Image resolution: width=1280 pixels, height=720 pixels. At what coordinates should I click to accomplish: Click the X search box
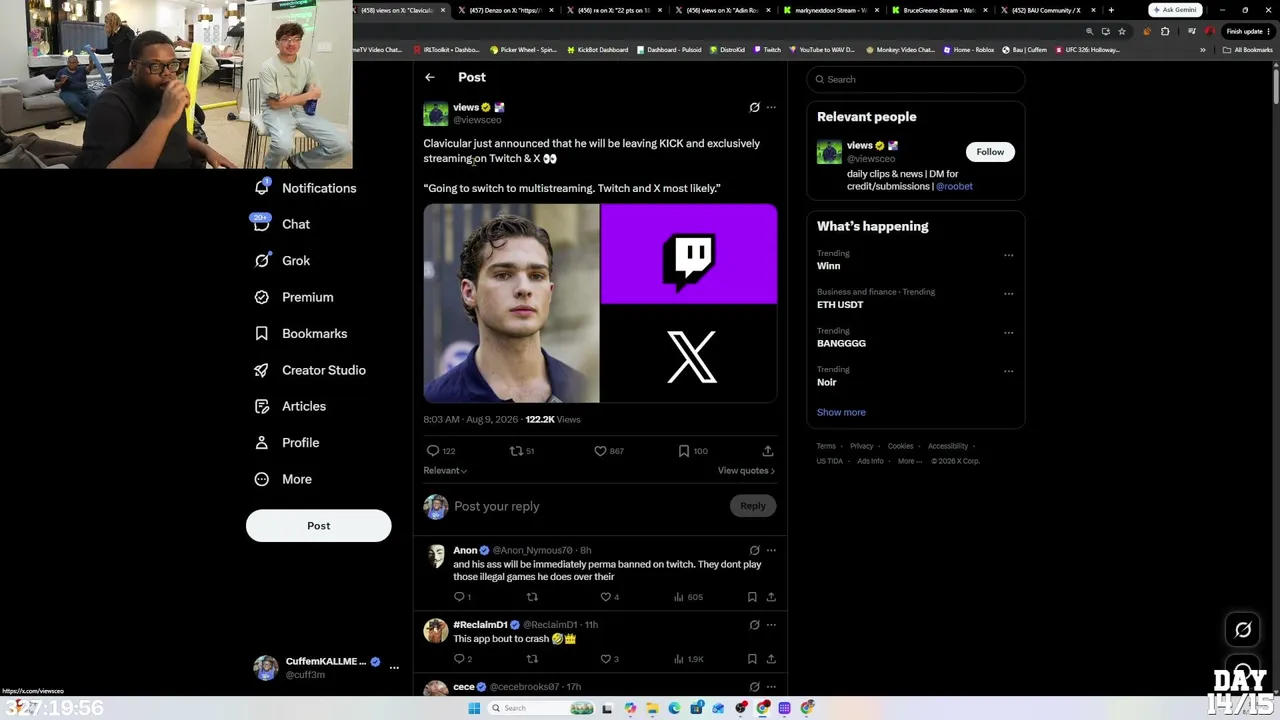point(916,79)
